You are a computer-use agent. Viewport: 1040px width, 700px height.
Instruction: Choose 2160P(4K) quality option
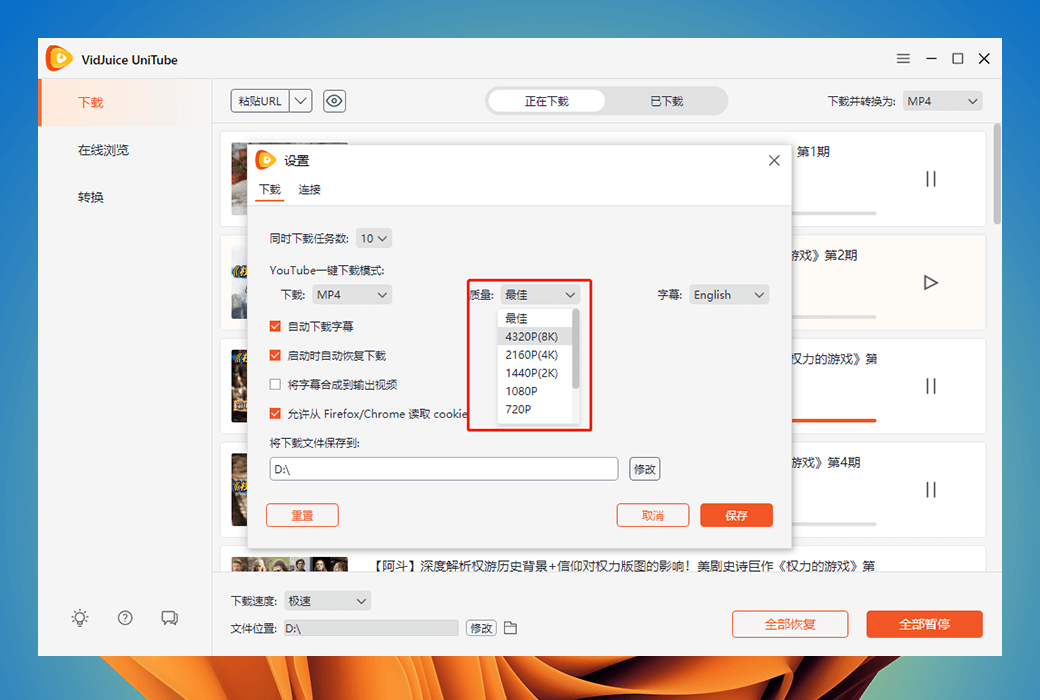point(535,355)
